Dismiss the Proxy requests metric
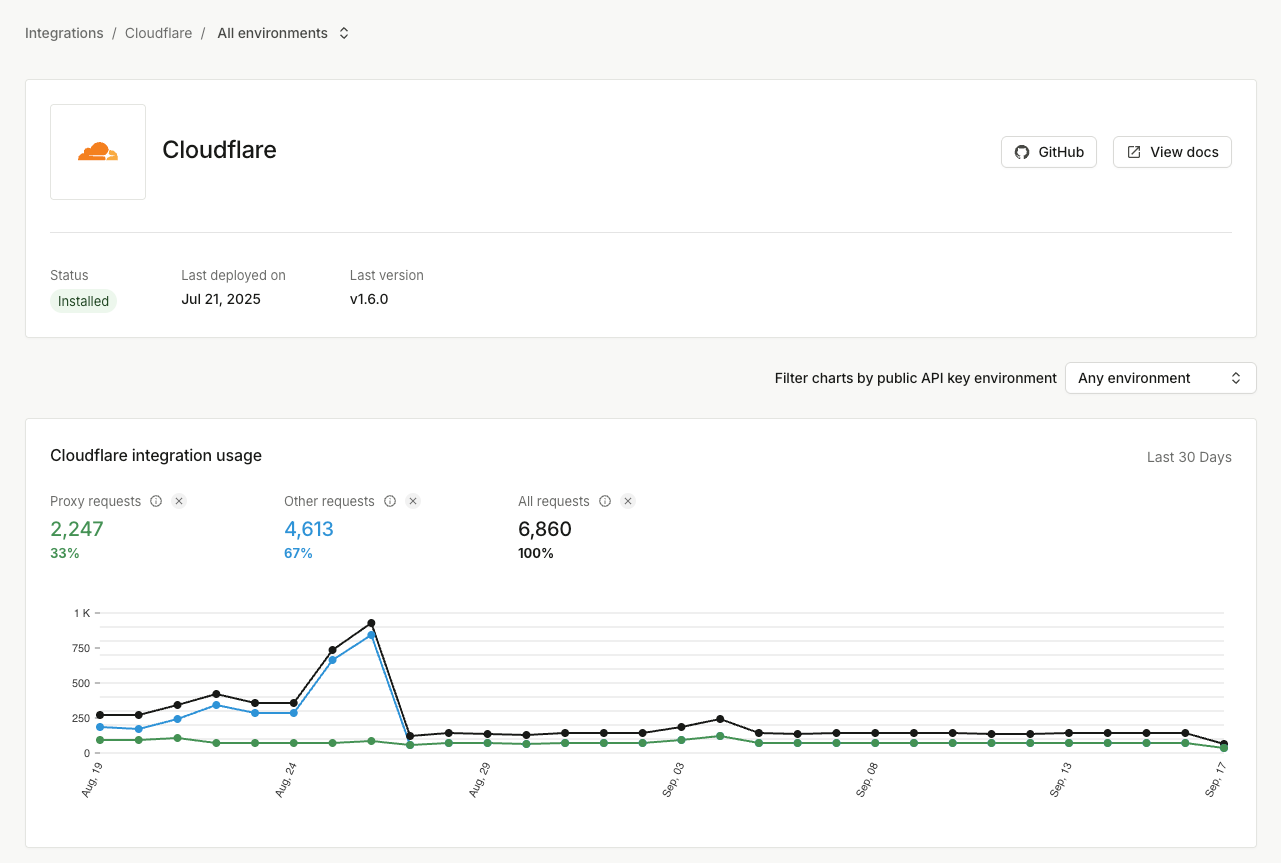Image resolution: width=1281 pixels, height=863 pixels. [x=179, y=501]
